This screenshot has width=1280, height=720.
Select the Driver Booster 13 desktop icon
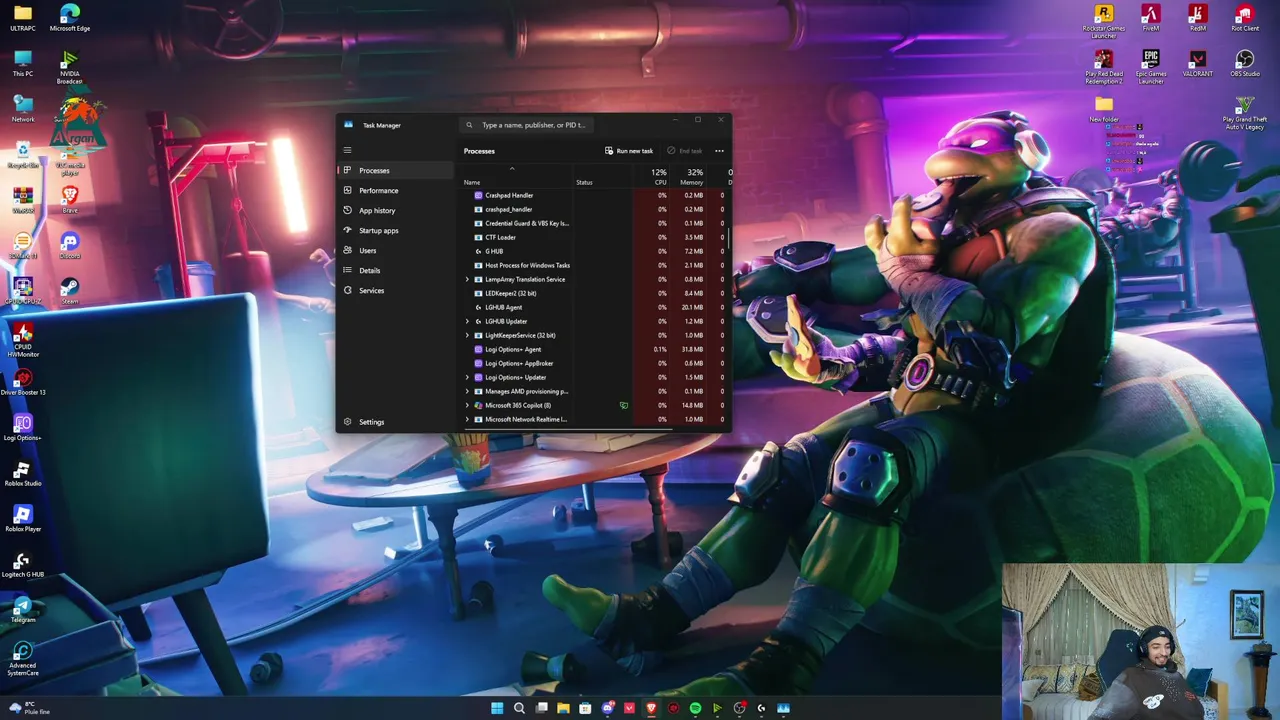click(x=22, y=382)
